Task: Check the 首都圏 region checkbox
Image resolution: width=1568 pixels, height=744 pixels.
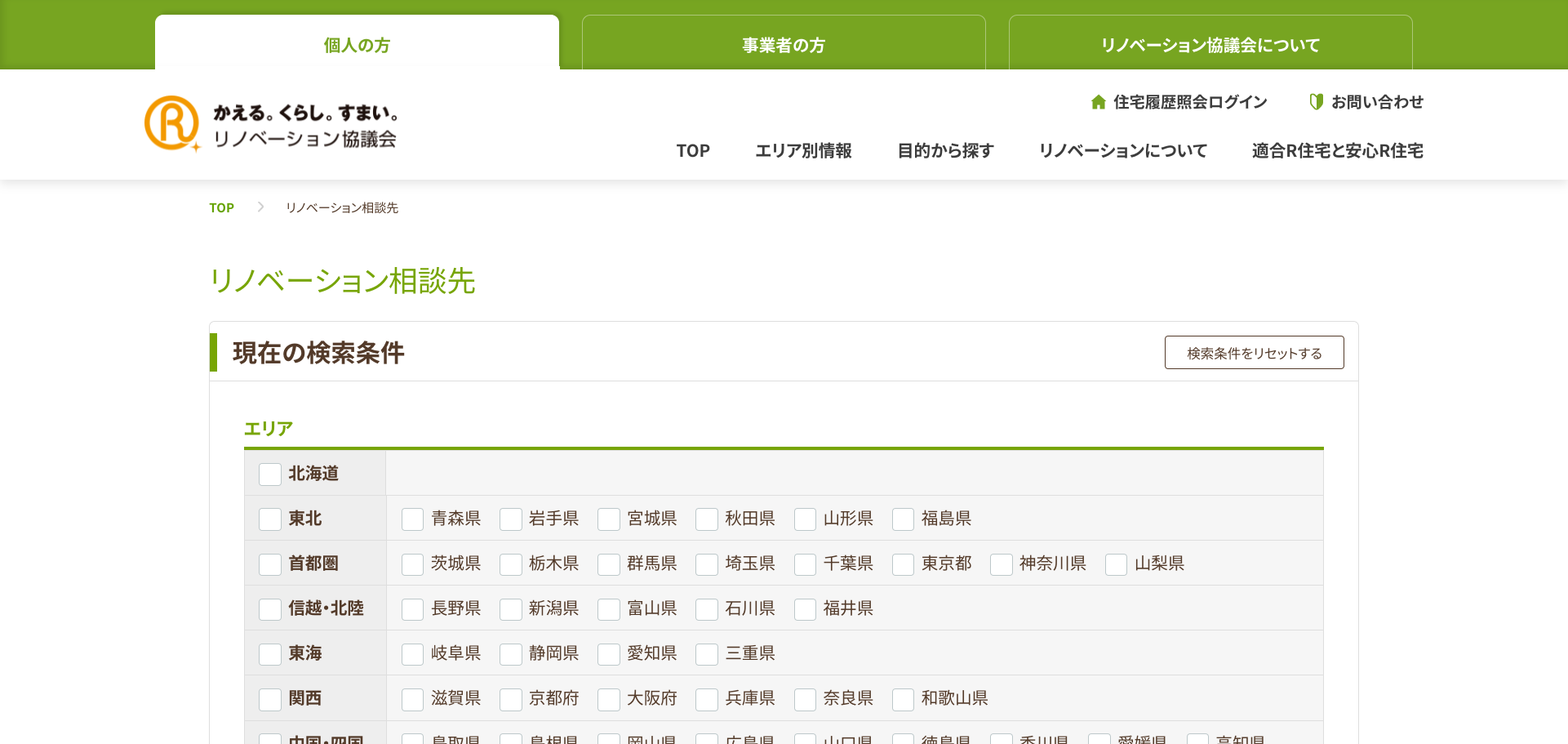Action: point(270,564)
